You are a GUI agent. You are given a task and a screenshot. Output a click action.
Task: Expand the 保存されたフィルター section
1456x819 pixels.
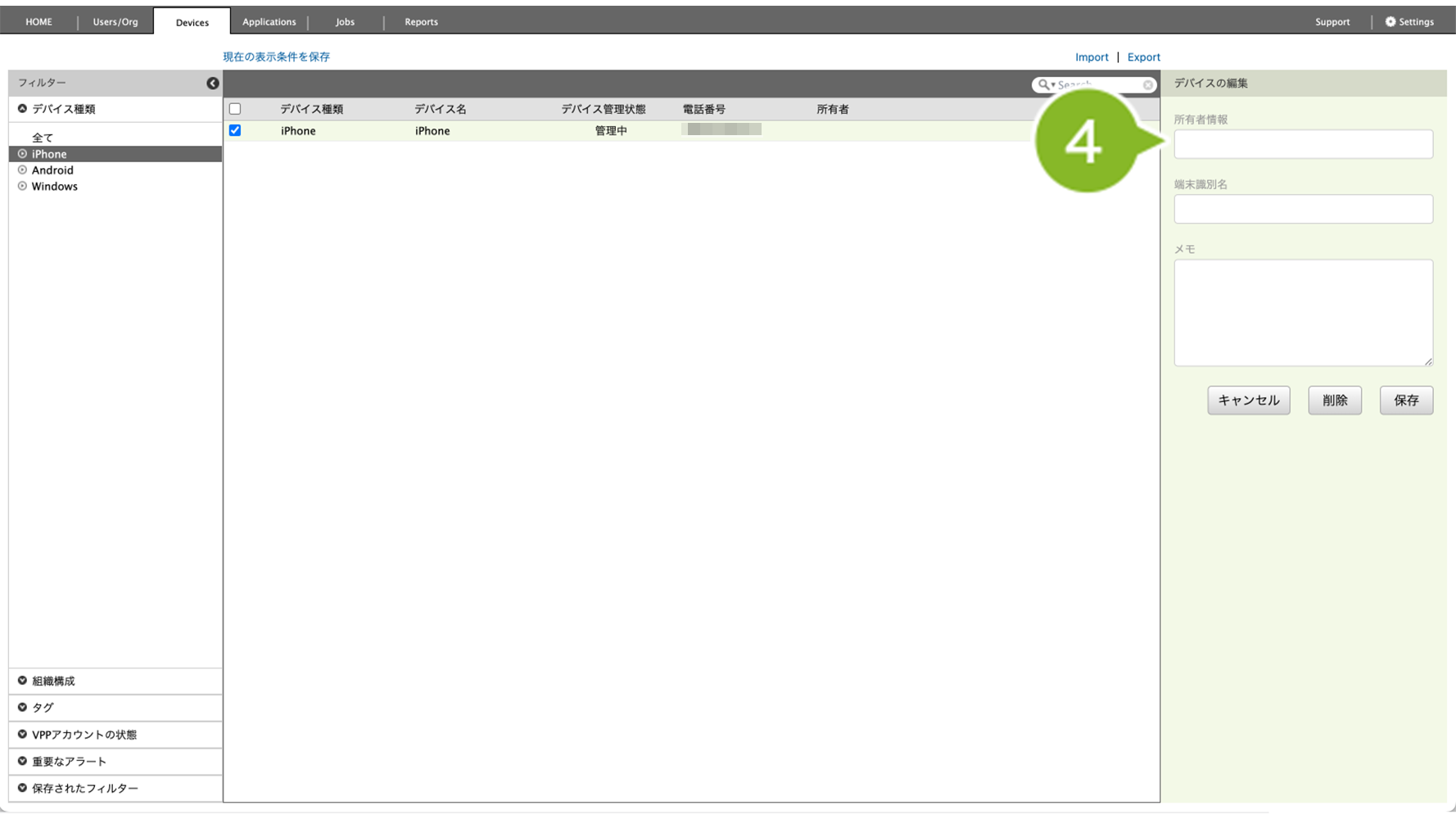pos(23,788)
